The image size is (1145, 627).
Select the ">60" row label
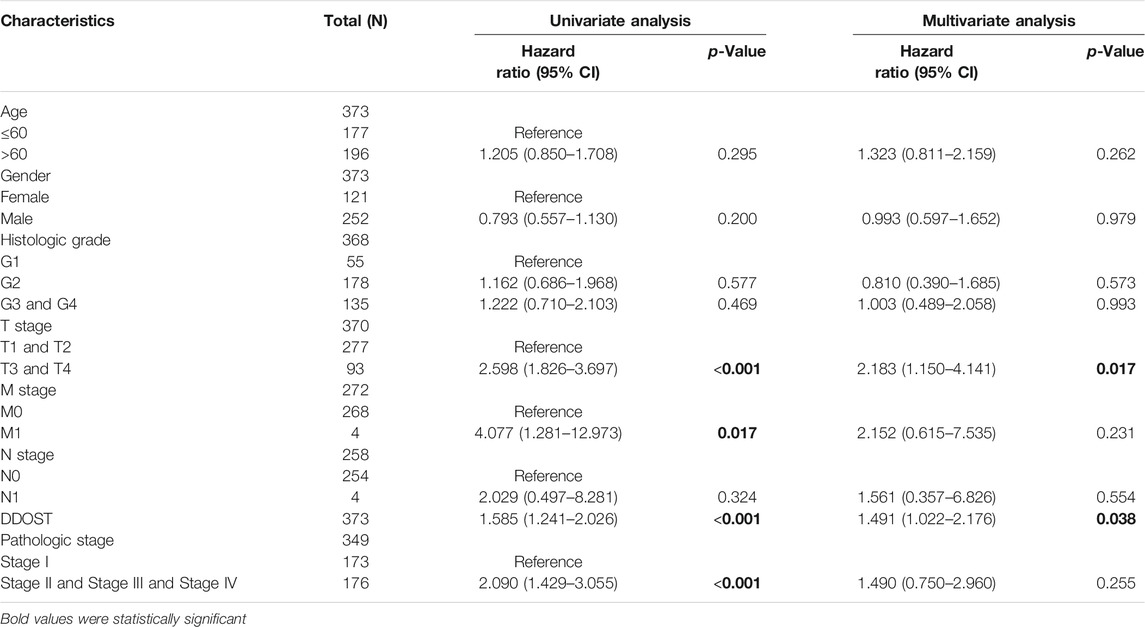(14, 155)
